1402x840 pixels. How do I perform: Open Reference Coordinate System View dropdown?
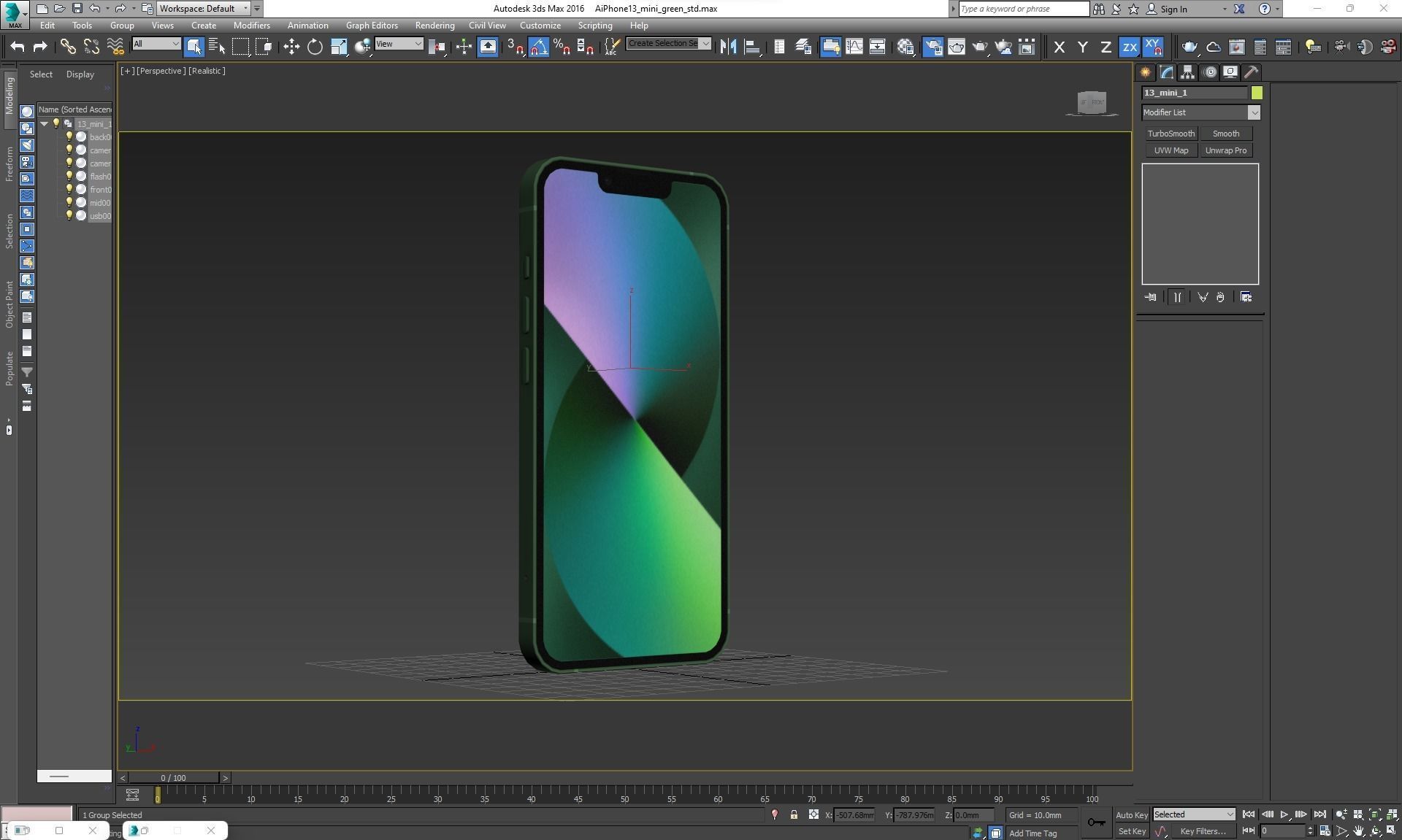(399, 44)
